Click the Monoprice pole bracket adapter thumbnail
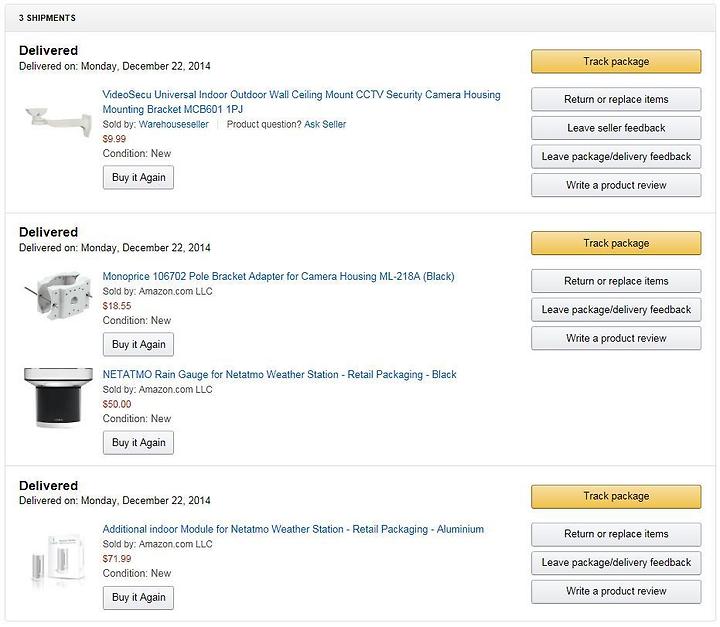 [58, 295]
